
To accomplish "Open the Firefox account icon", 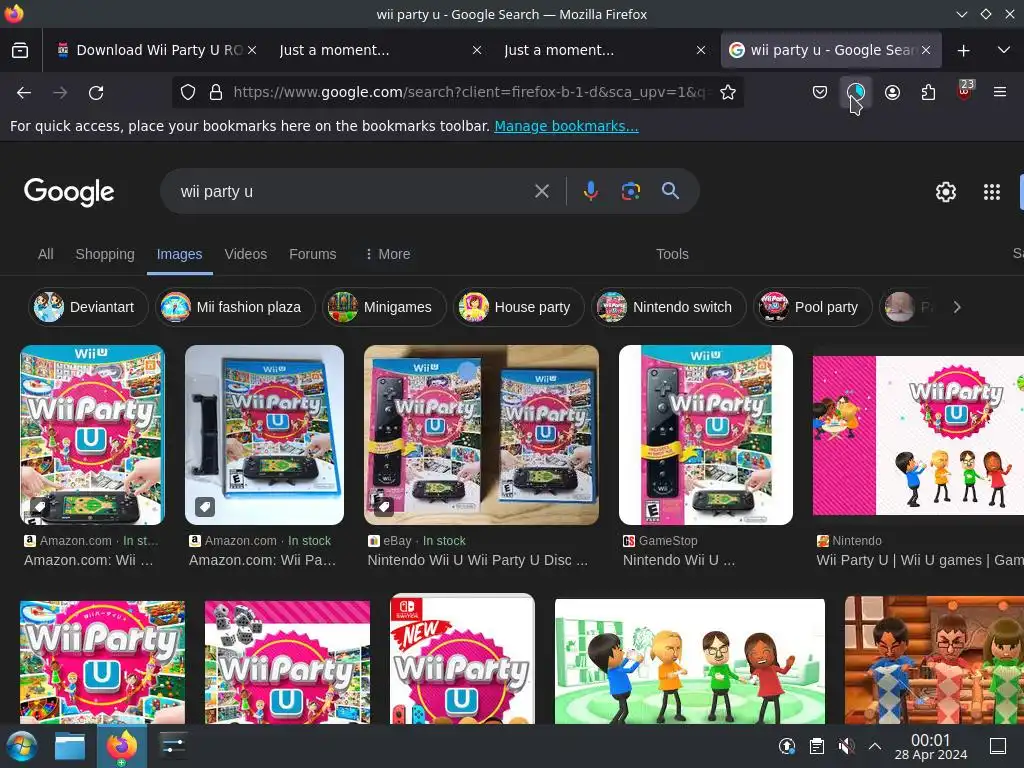I will (x=892, y=93).
